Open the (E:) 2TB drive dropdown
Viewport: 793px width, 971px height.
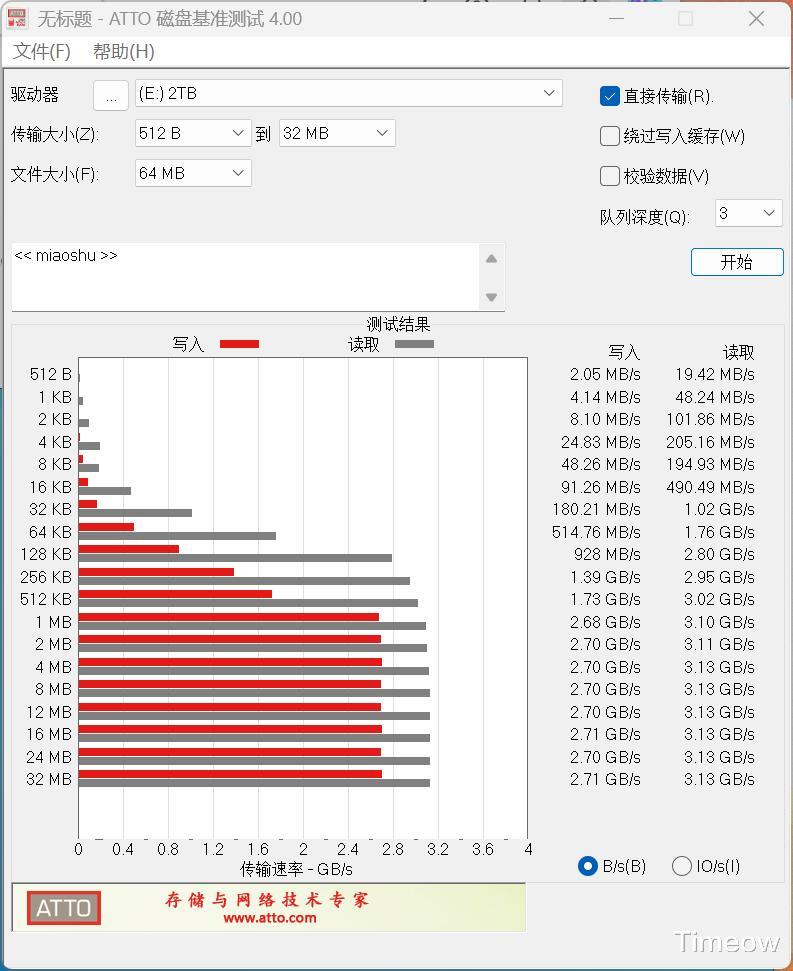349,94
